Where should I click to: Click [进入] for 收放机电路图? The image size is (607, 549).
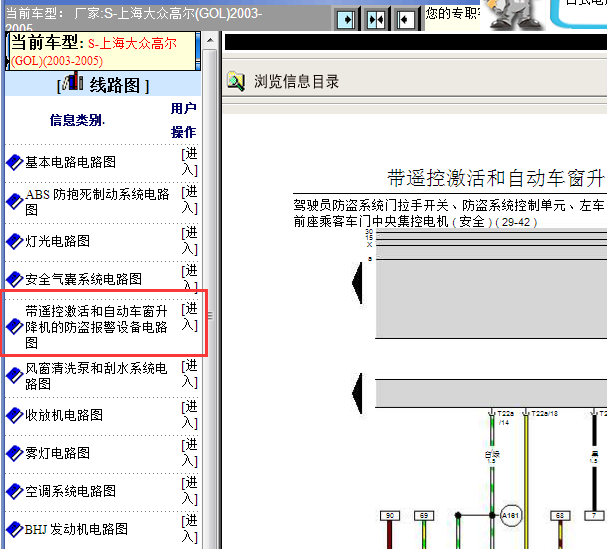click(190, 415)
